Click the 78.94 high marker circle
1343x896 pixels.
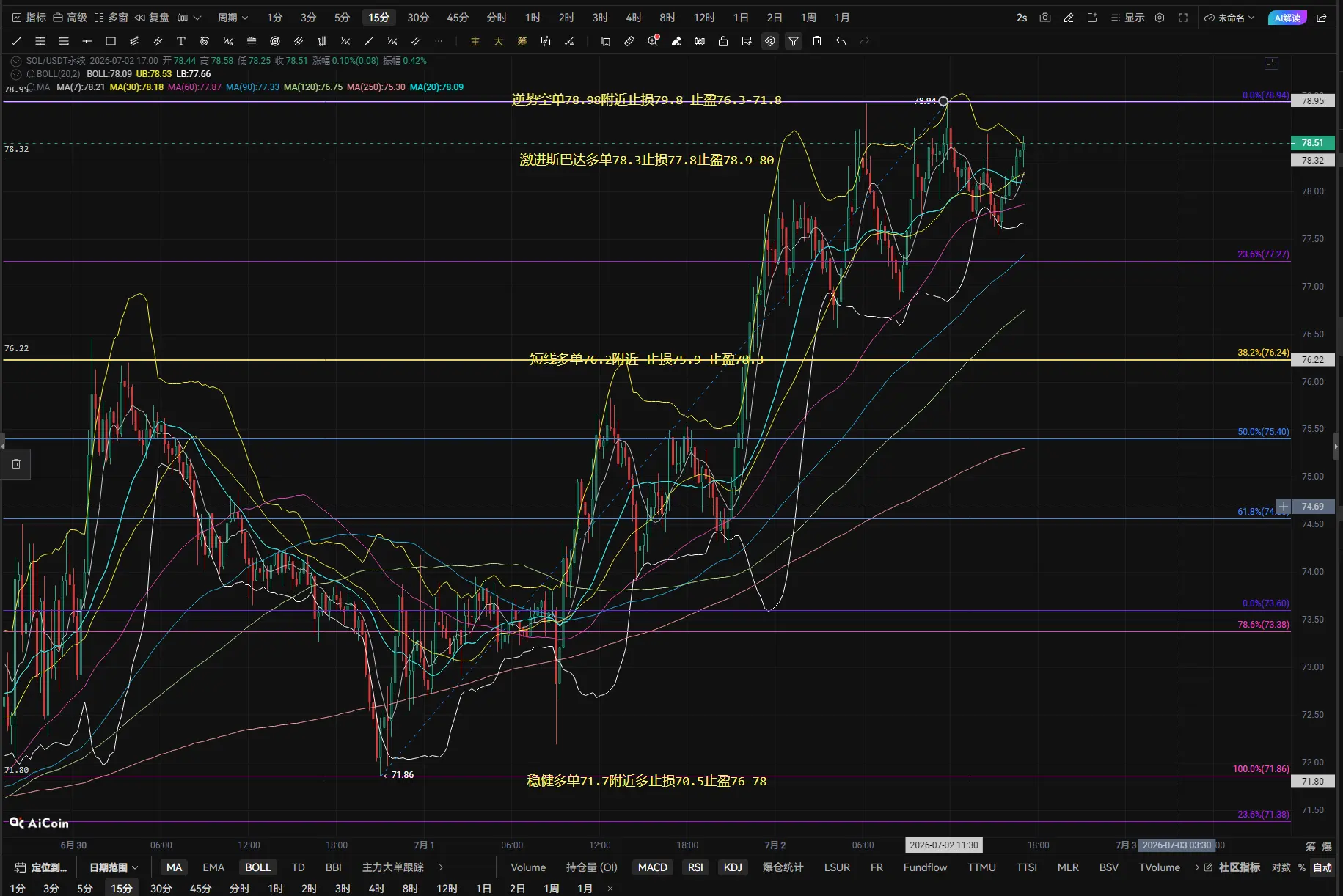[x=943, y=101]
